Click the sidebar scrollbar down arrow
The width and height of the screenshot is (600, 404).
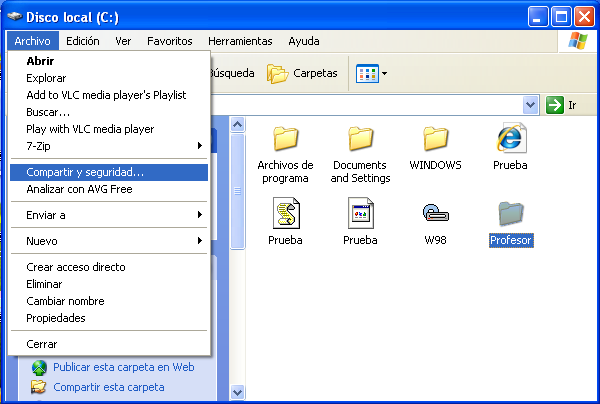click(238, 393)
